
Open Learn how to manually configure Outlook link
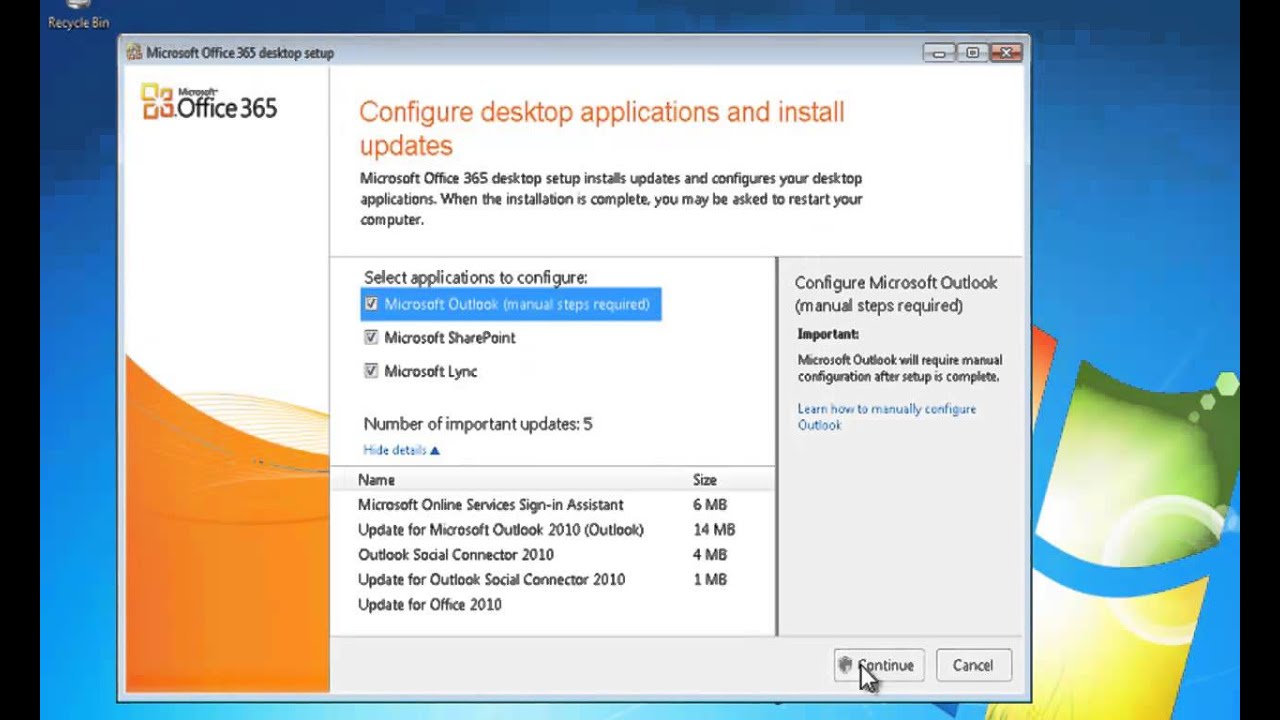pyautogui.click(x=887, y=417)
